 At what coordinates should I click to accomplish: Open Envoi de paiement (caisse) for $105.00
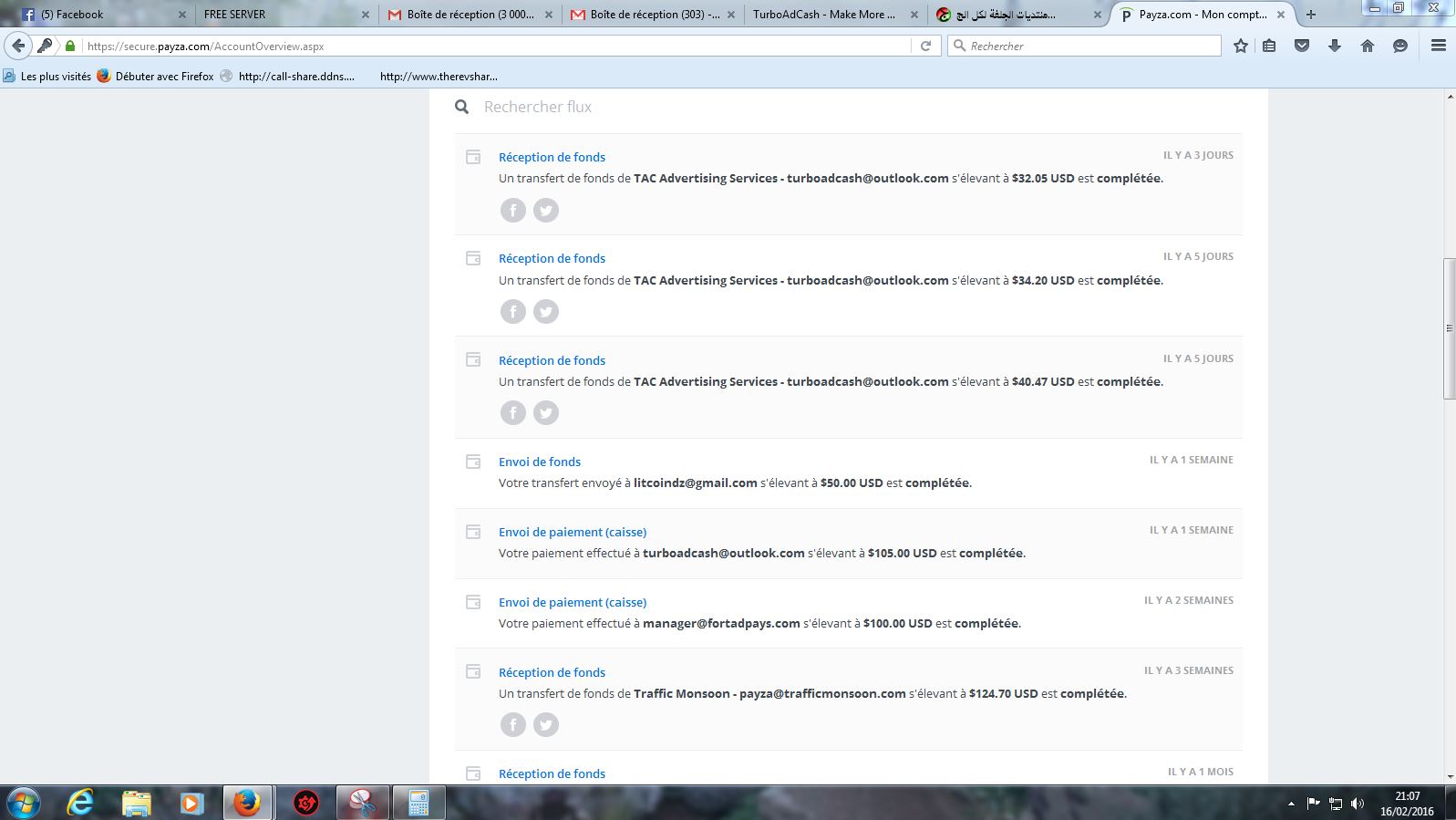click(x=573, y=532)
